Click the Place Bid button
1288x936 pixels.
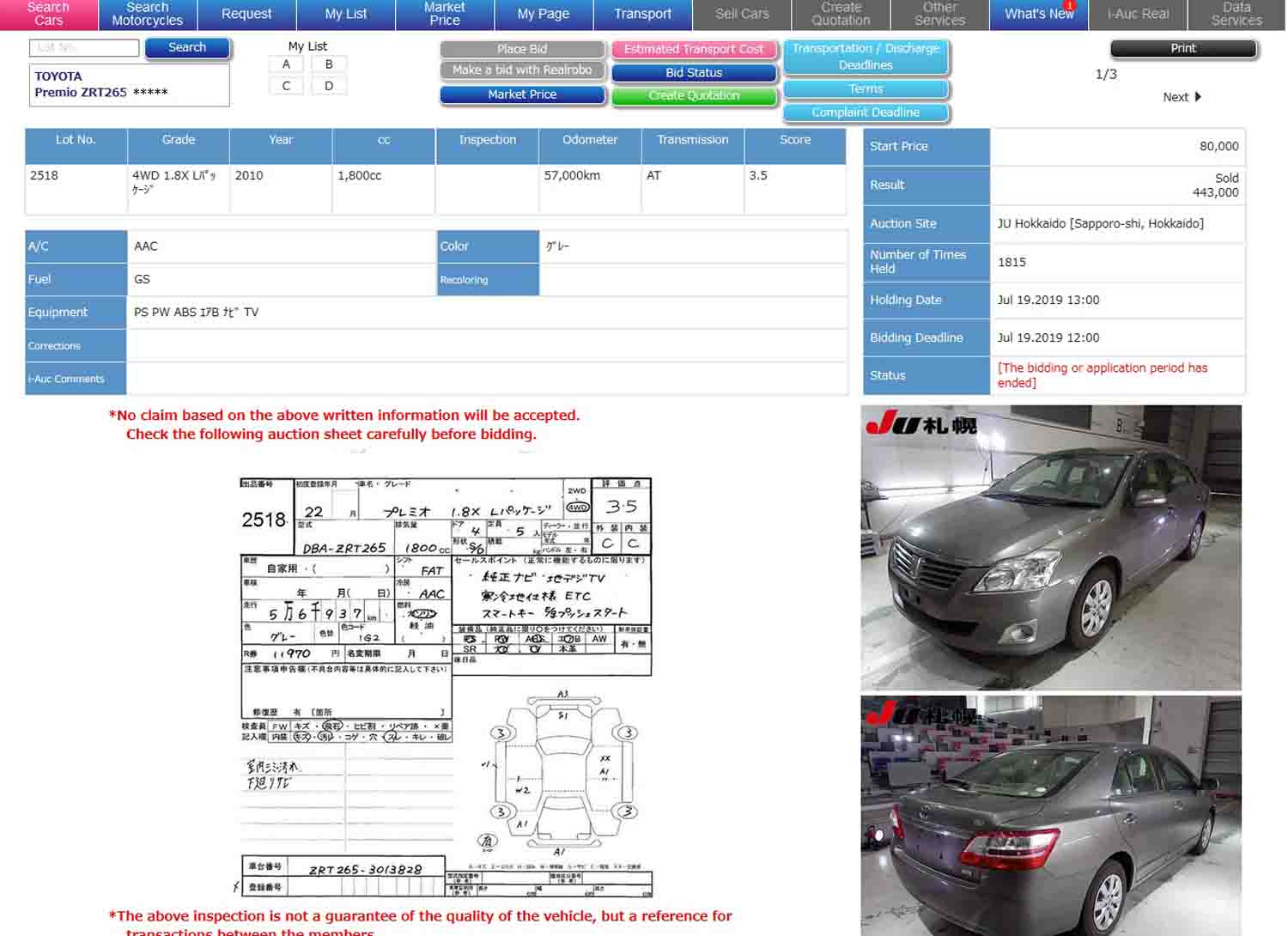(x=522, y=49)
